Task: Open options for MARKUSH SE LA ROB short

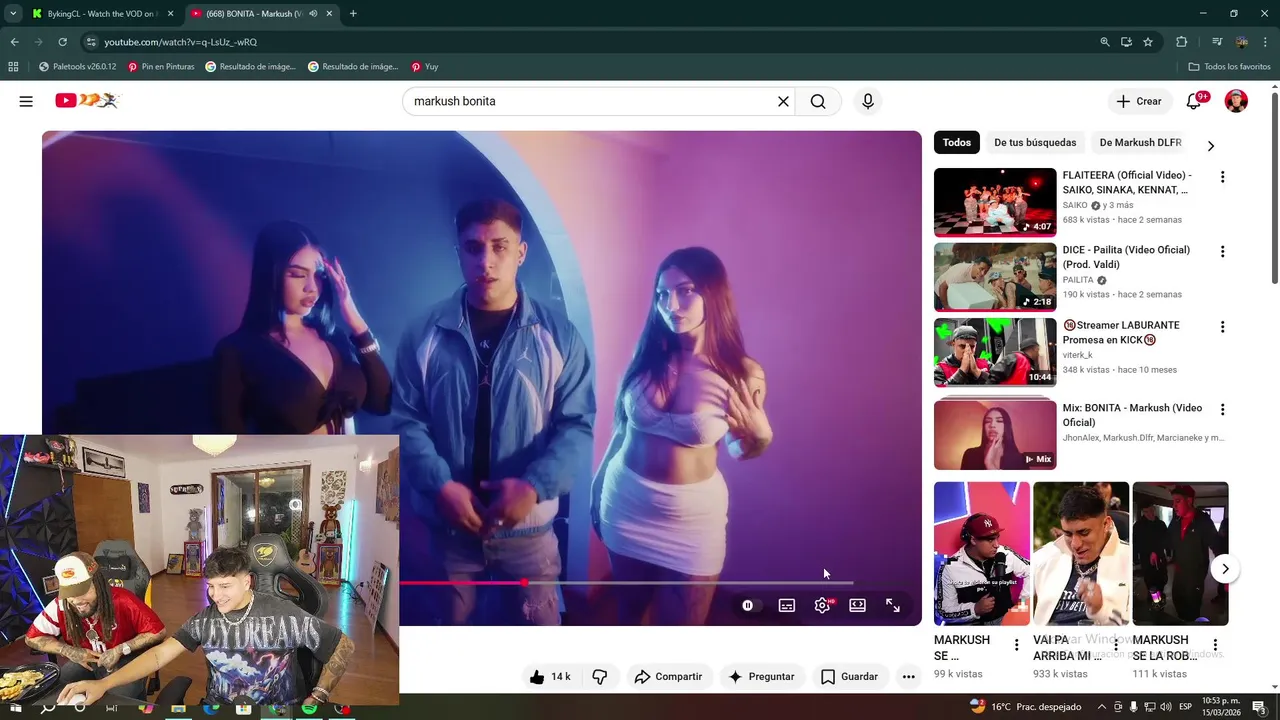Action: tap(1215, 645)
